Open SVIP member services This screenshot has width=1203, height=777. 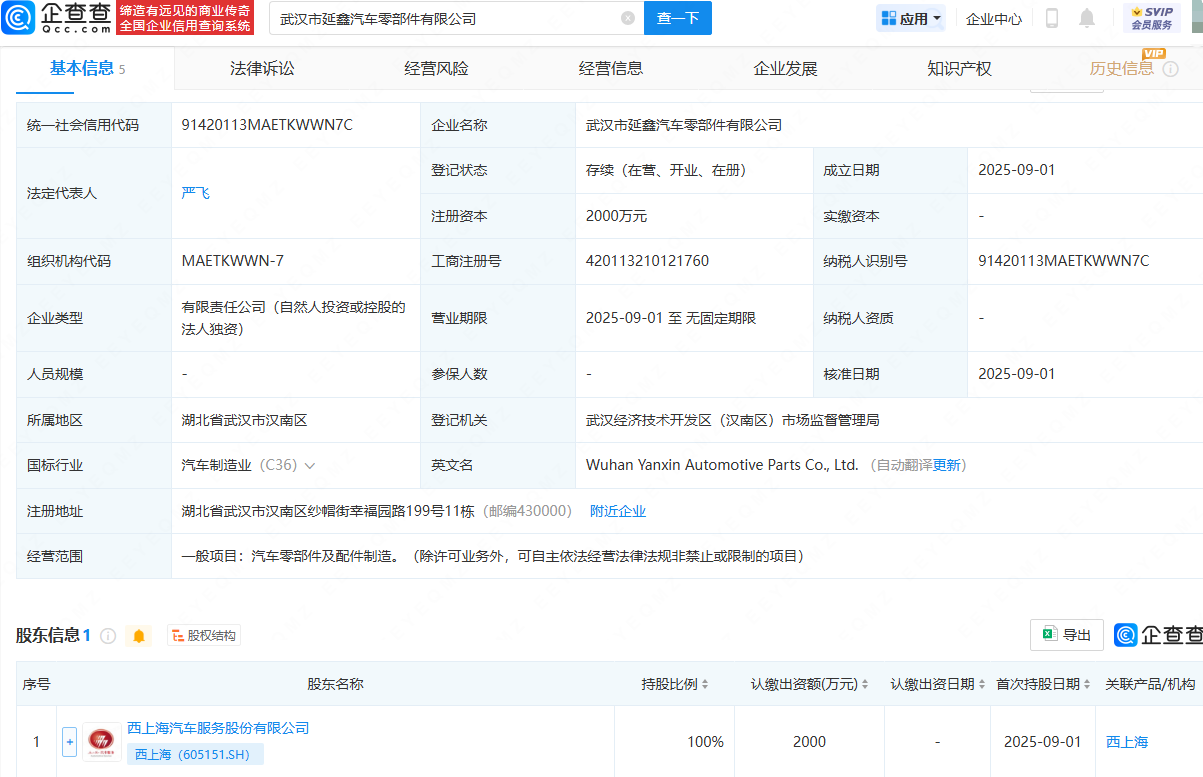pos(1151,18)
